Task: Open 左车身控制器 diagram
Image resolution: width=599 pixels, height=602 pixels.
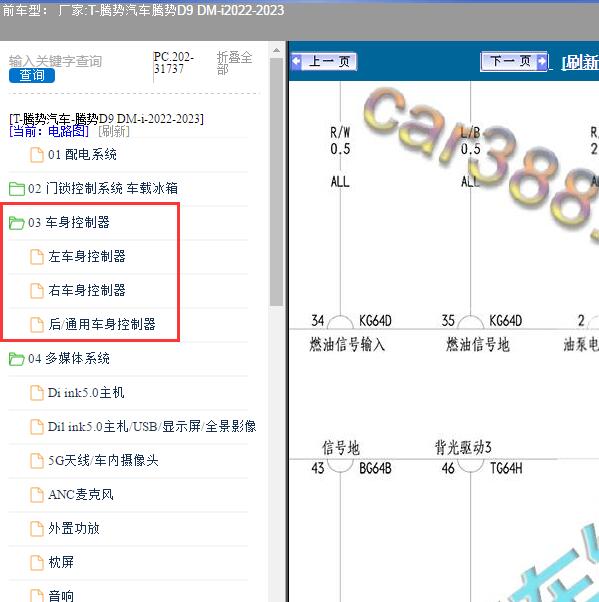Action: click(x=87, y=256)
